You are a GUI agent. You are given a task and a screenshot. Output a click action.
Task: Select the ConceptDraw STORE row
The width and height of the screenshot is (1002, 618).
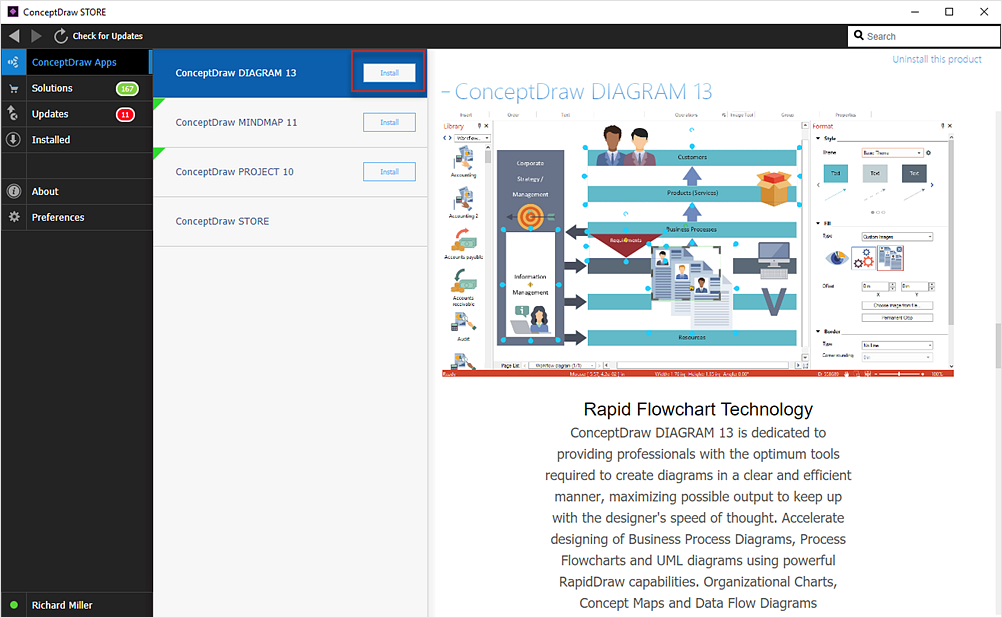290,221
